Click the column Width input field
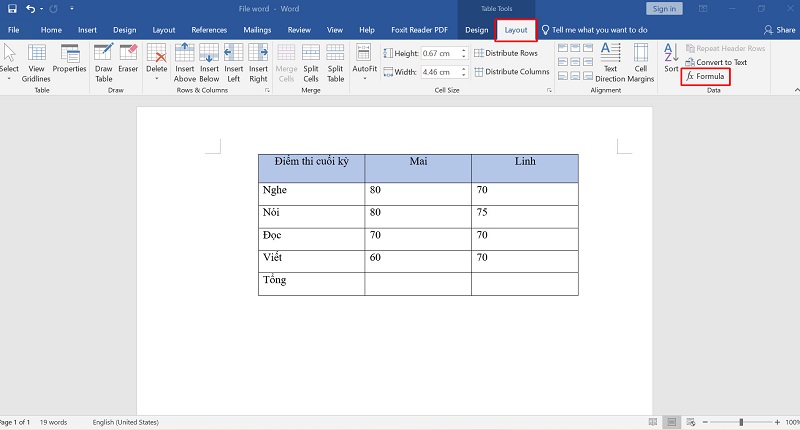 click(x=441, y=72)
